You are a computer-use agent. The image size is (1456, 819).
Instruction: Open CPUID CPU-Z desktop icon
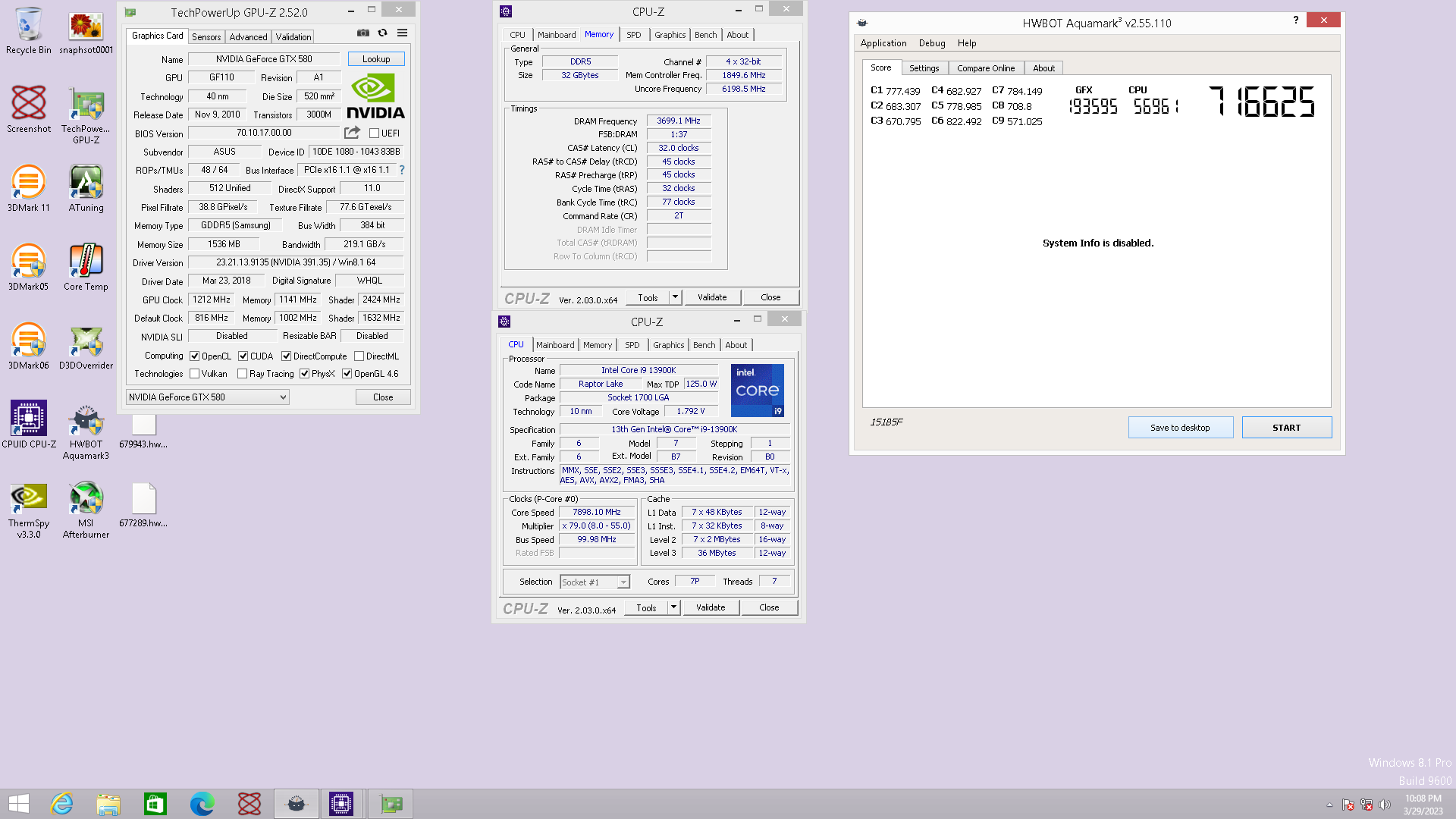[x=29, y=425]
